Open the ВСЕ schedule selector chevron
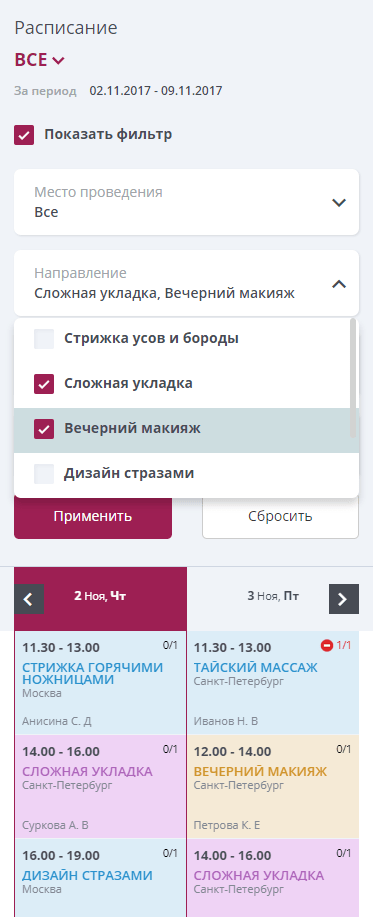This screenshot has height=917, width=373. [x=58, y=60]
